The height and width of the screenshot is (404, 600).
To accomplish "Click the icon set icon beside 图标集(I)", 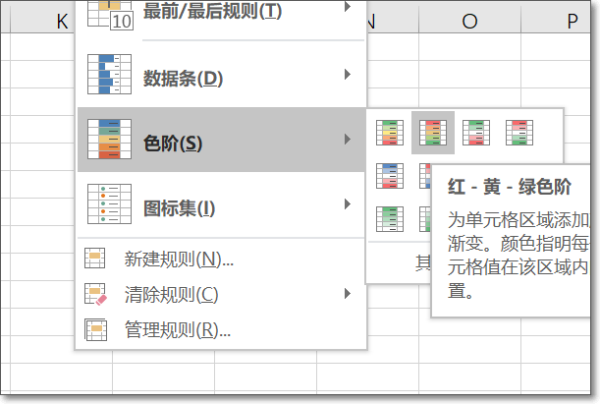I will (109, 204).
